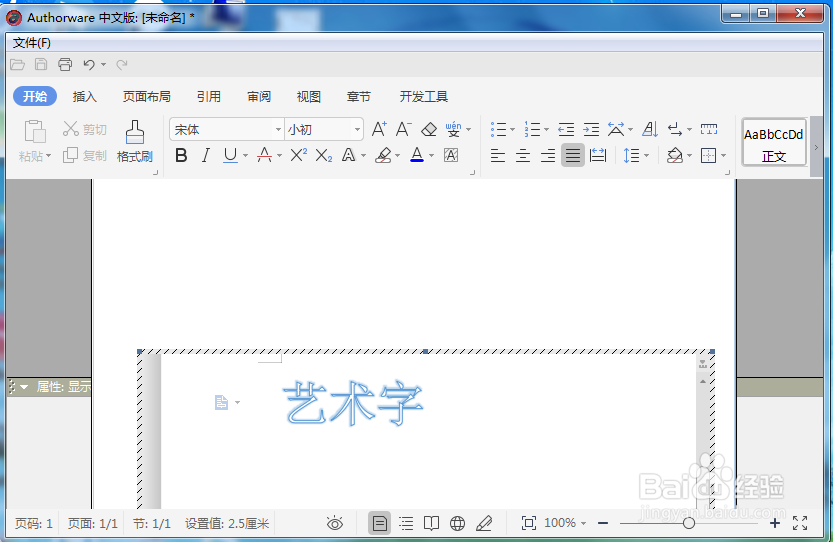Expand the styles gallery arrow

coord(817,147)
